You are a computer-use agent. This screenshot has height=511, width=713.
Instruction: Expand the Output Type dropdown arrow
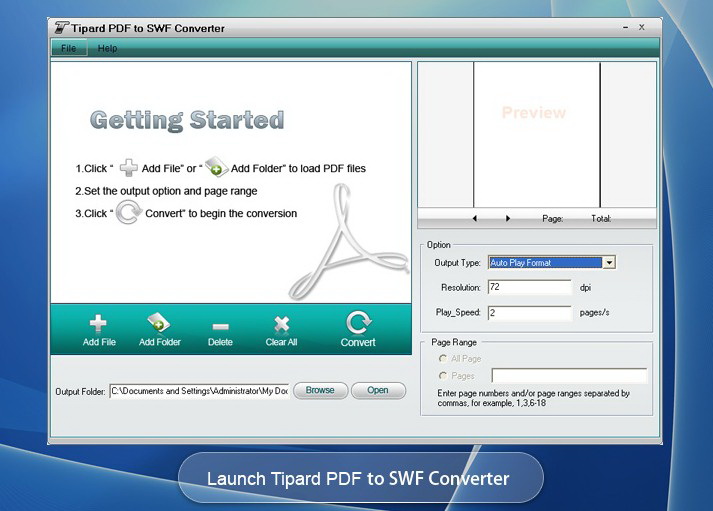coord(609,262)
